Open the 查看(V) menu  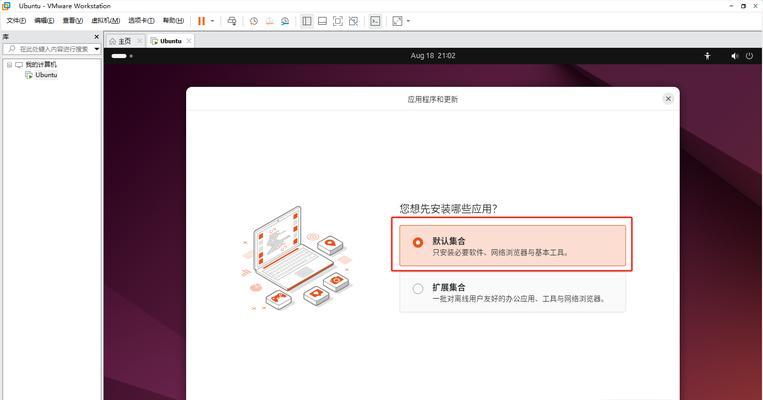(x=73, y=20)
